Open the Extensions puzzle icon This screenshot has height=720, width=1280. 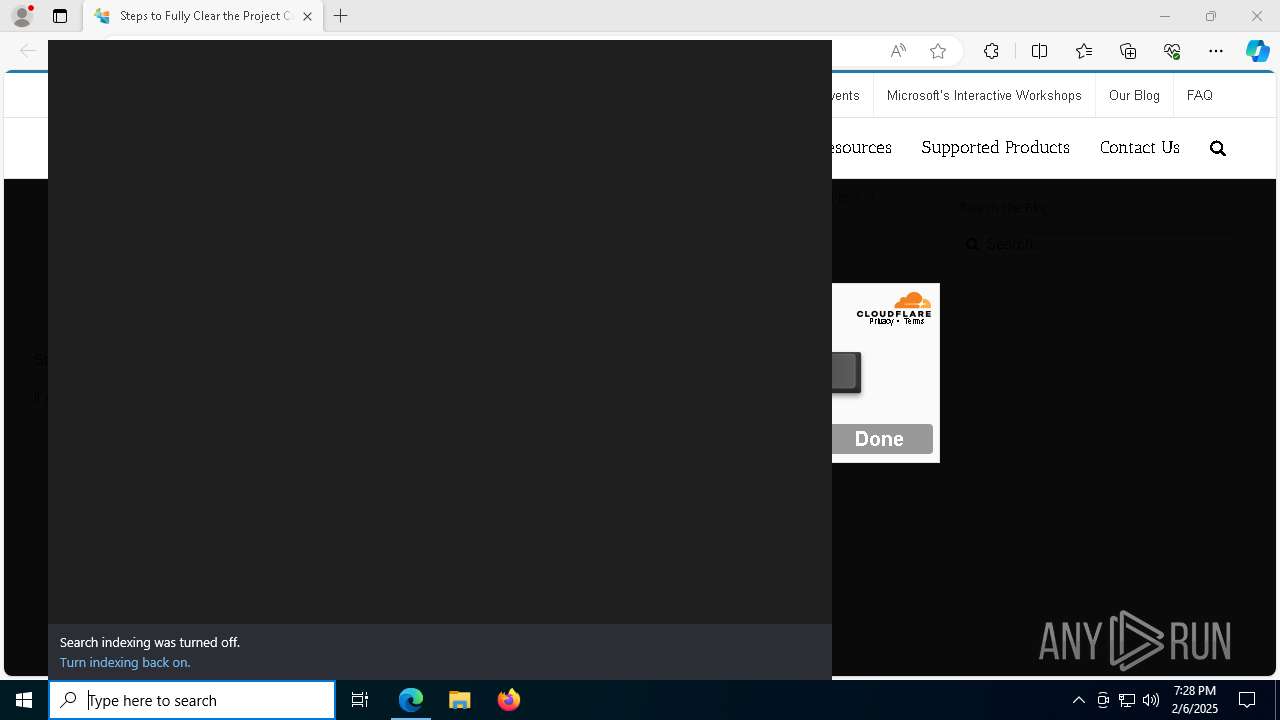[991, 51]
